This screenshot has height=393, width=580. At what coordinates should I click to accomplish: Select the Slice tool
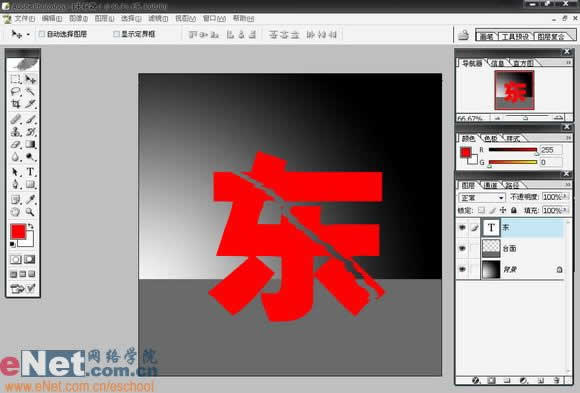coord(30,104)
